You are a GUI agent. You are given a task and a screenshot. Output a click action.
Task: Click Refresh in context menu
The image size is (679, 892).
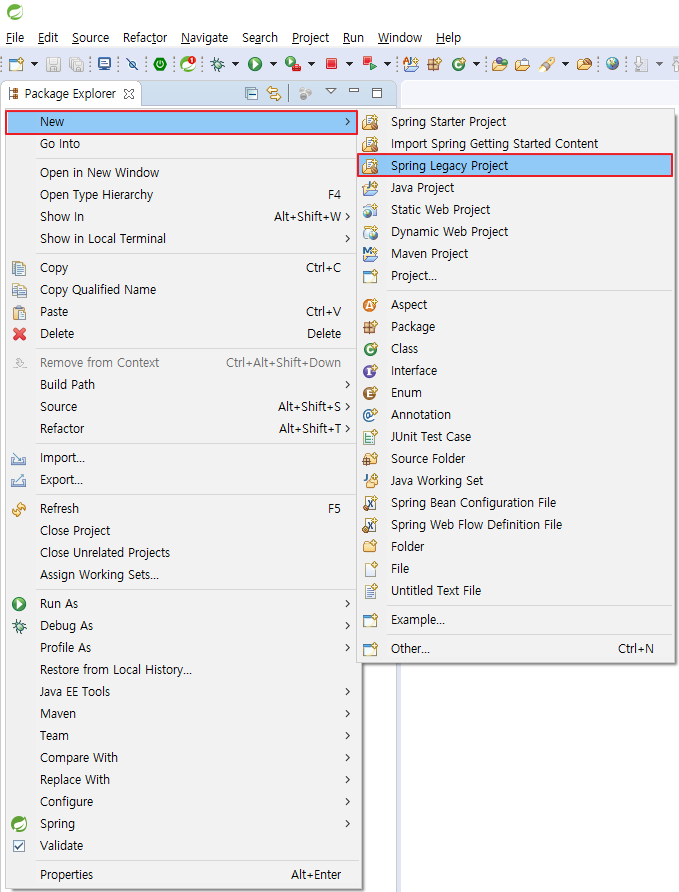(x=182, y=509)
